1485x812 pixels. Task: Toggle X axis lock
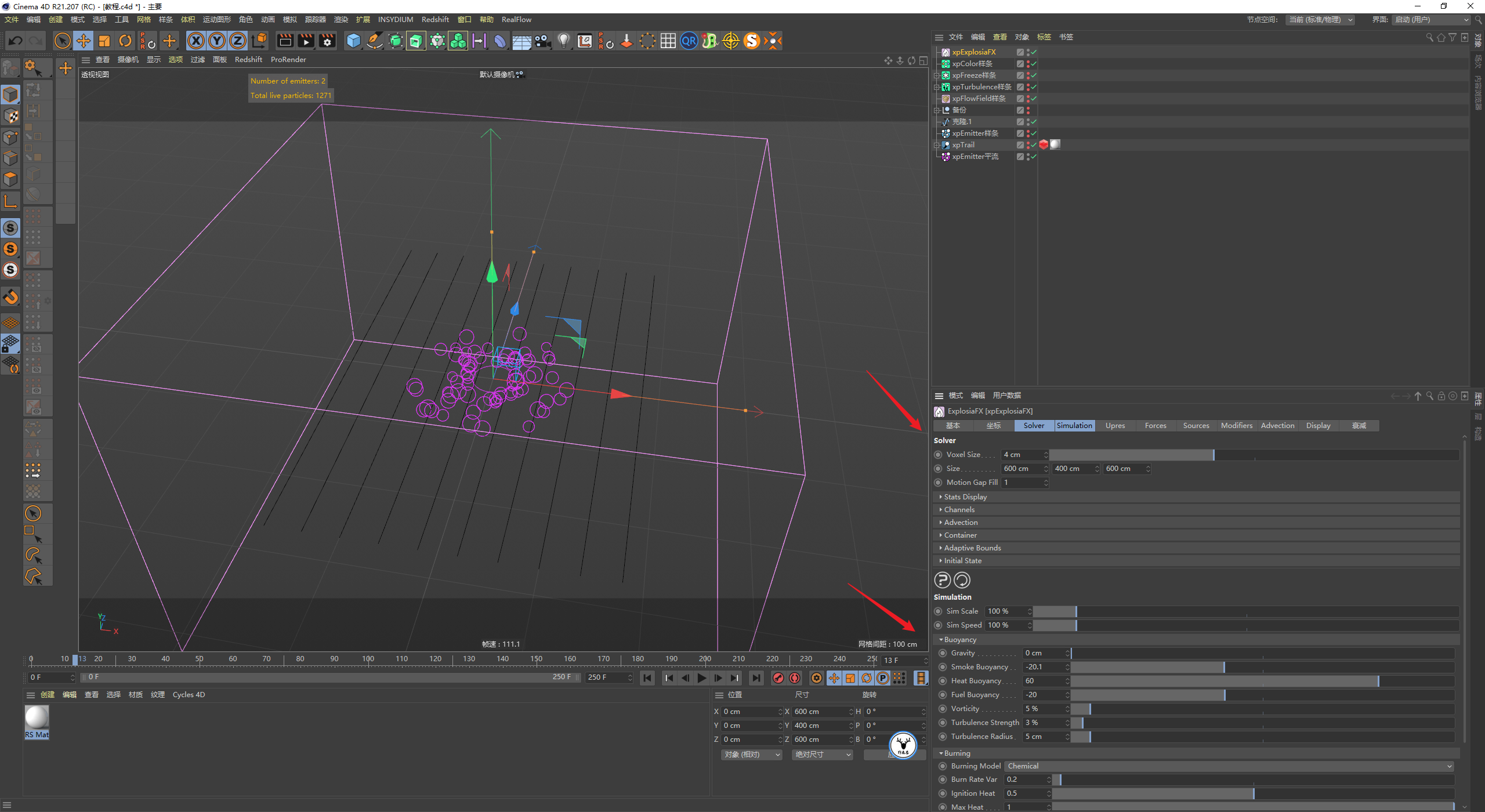click(x=196, y=41)
